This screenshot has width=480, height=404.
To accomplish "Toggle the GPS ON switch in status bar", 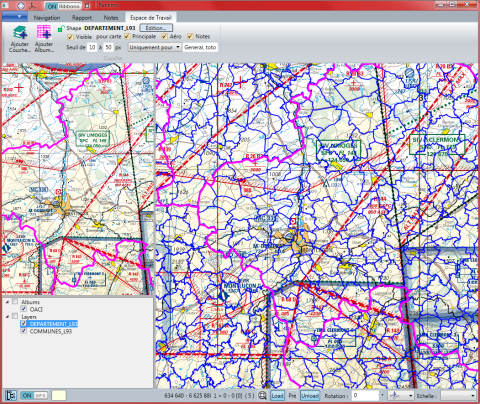I will pos(34,396).
